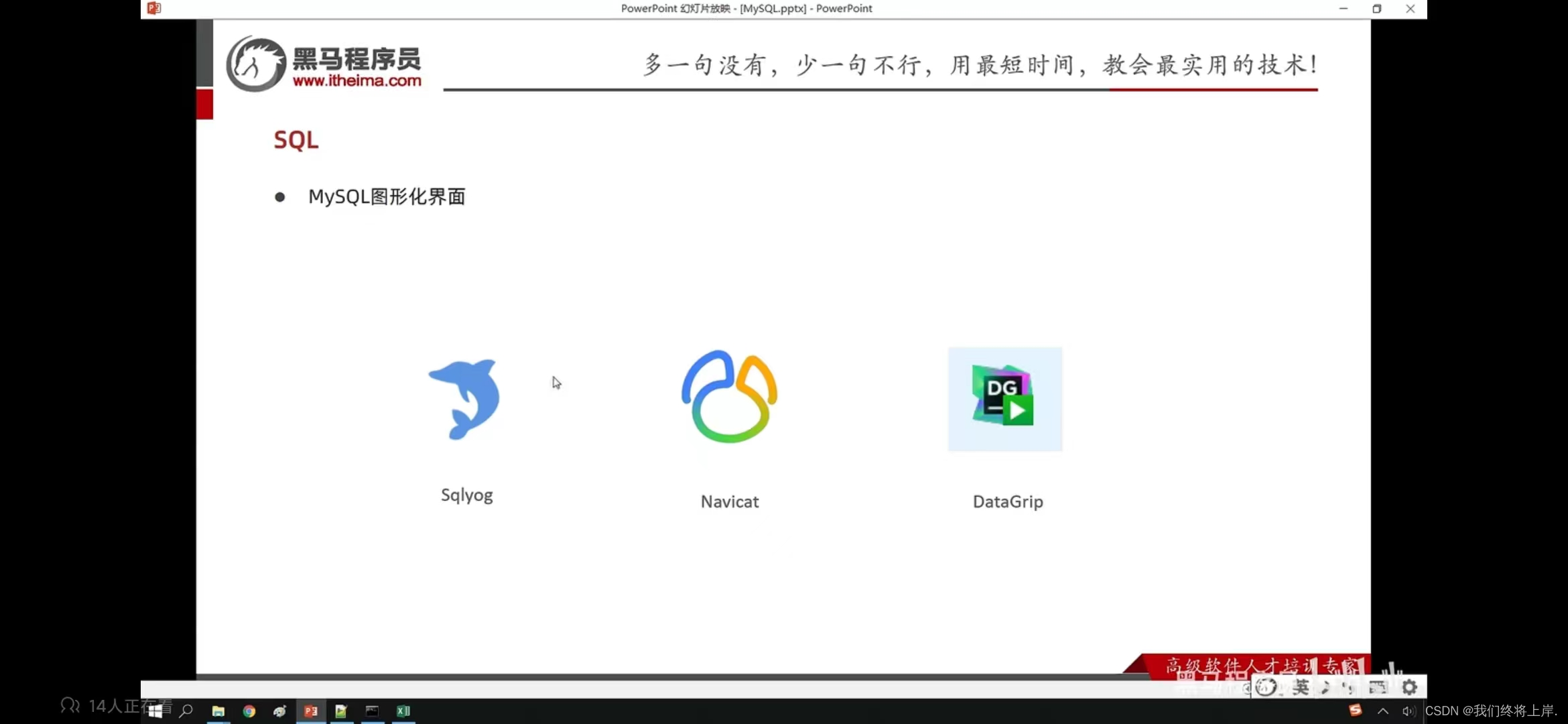This screenshot has height=724, width=1568.
Task: Click the SQL slide heading
Action: tap(296, 140)
